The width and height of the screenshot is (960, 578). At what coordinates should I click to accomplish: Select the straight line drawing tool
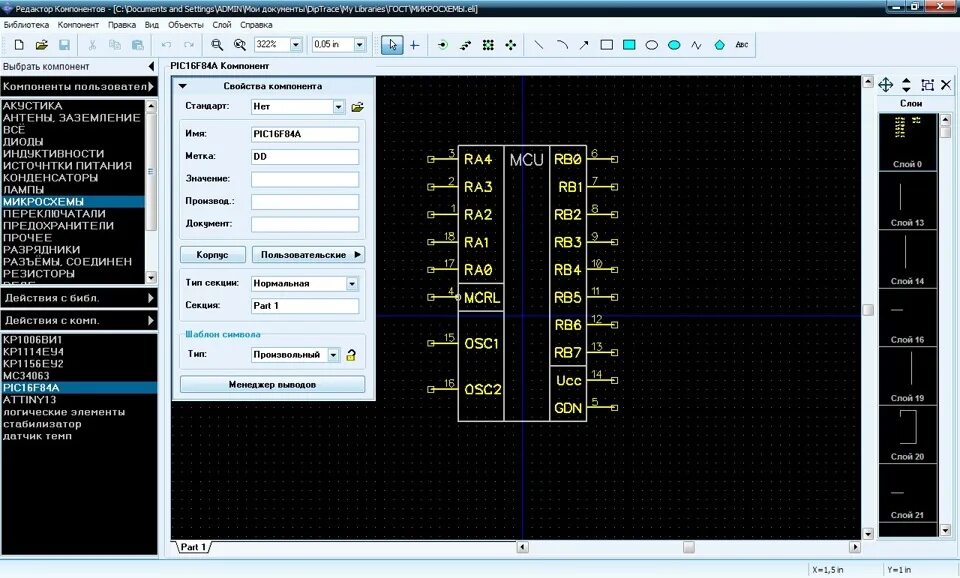[539, 45]
